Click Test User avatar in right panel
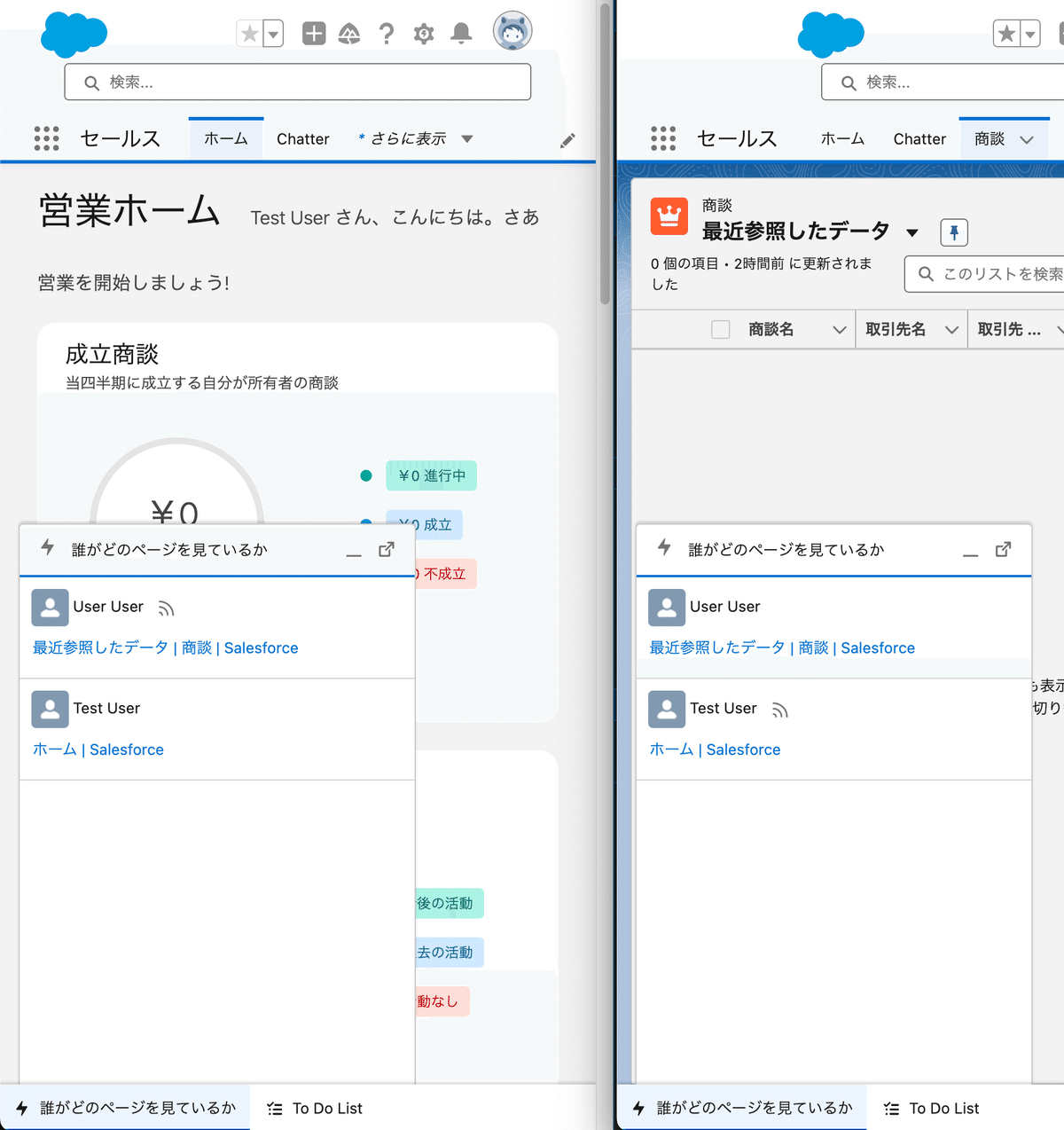Viewport: 1064px width, 1130px height. [x=667, y=710]
